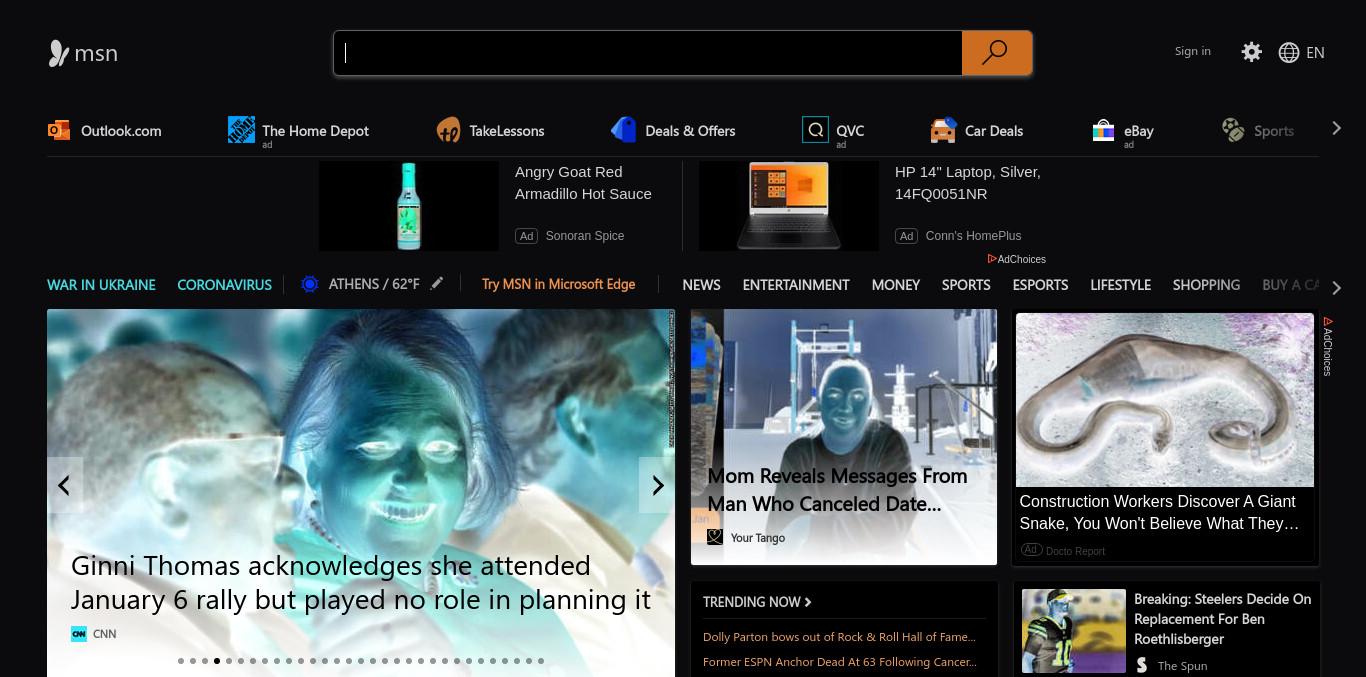Click the TakeLessons icon
Image resolution: width=1366 pixels, height=677 pixels.
[448, 130]
